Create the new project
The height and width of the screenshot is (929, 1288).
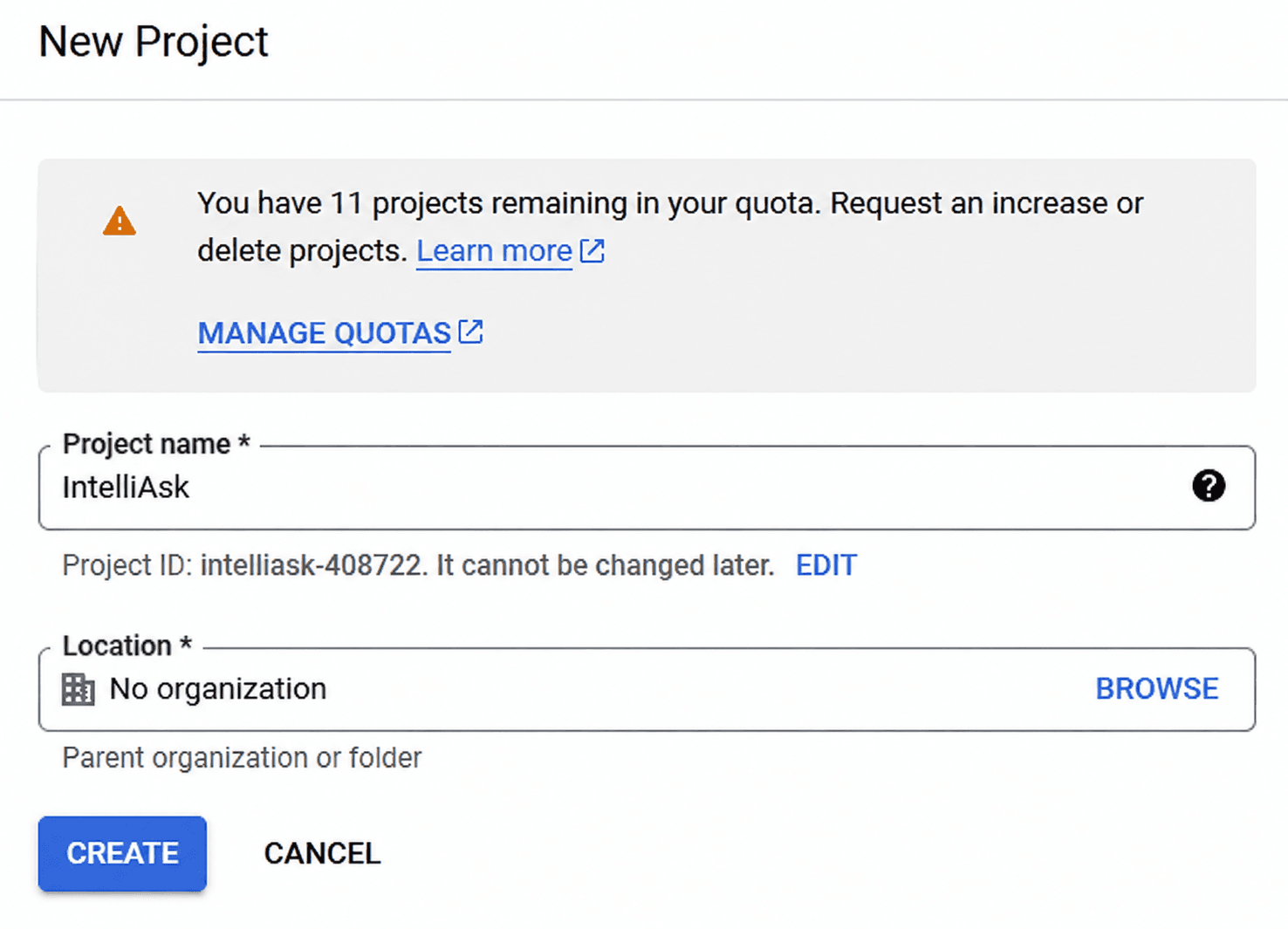[x=122, y=853]
